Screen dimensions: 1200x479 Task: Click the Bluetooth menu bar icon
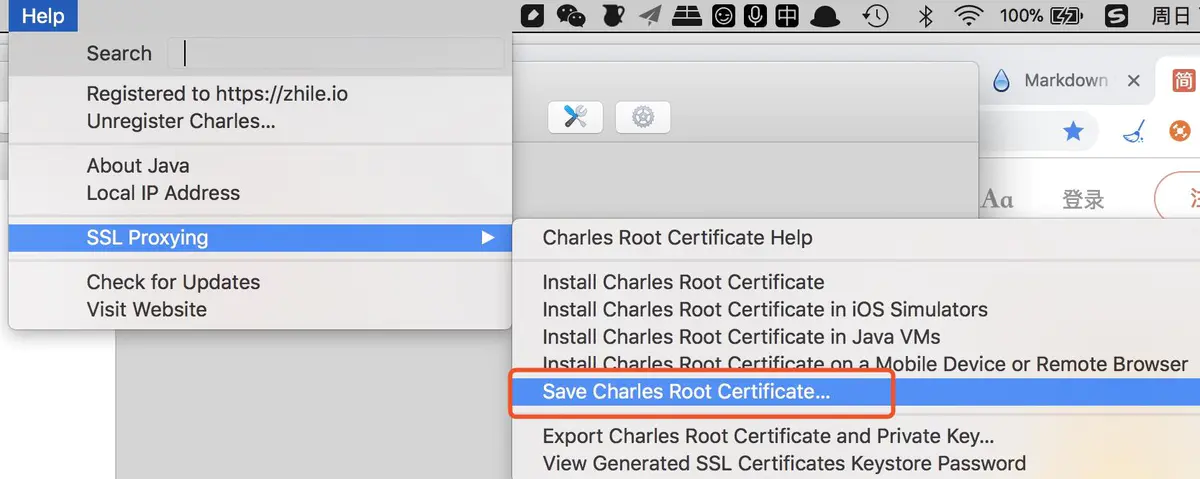tap(926, 16)
